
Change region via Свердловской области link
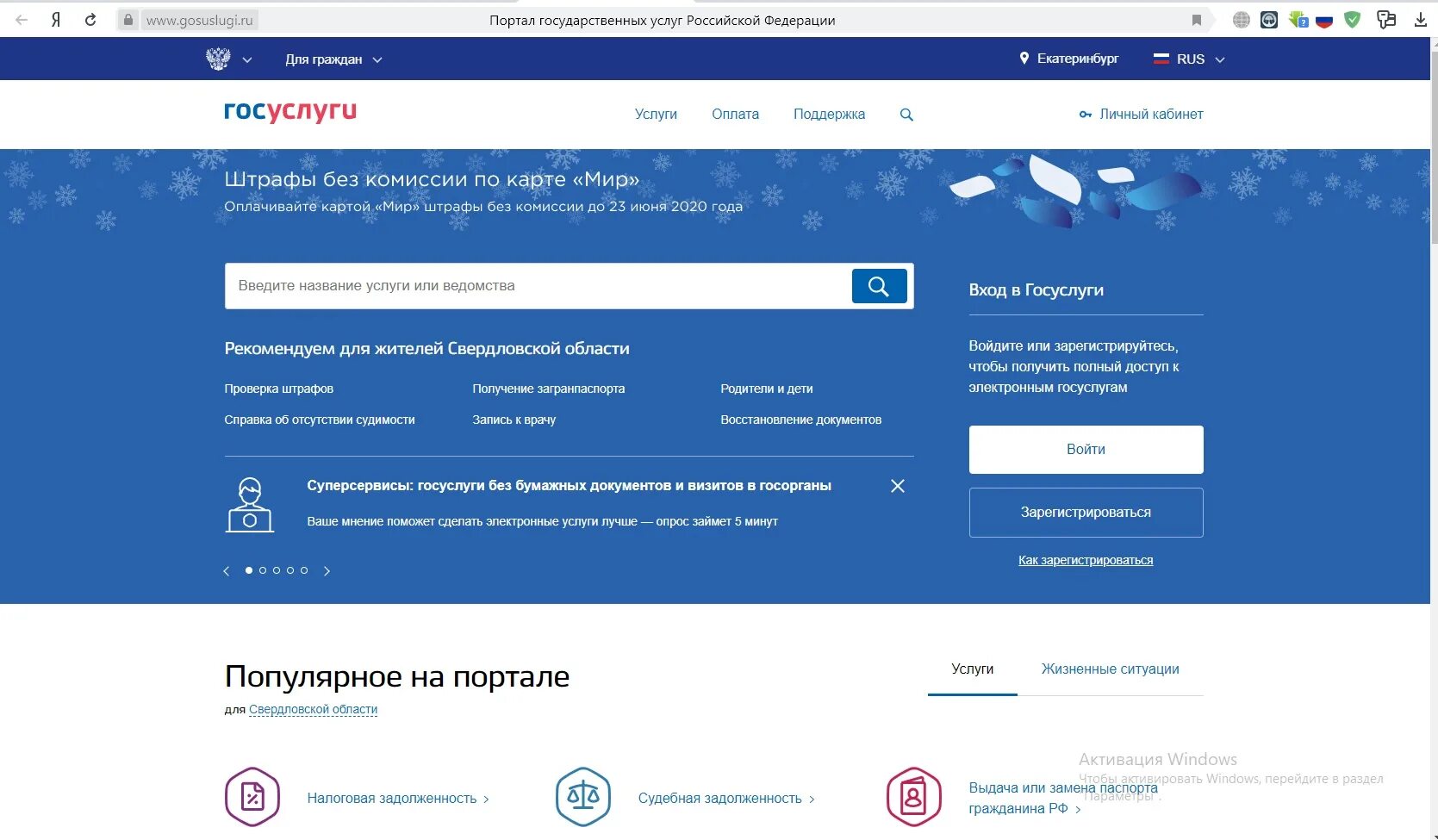[313, 710]
